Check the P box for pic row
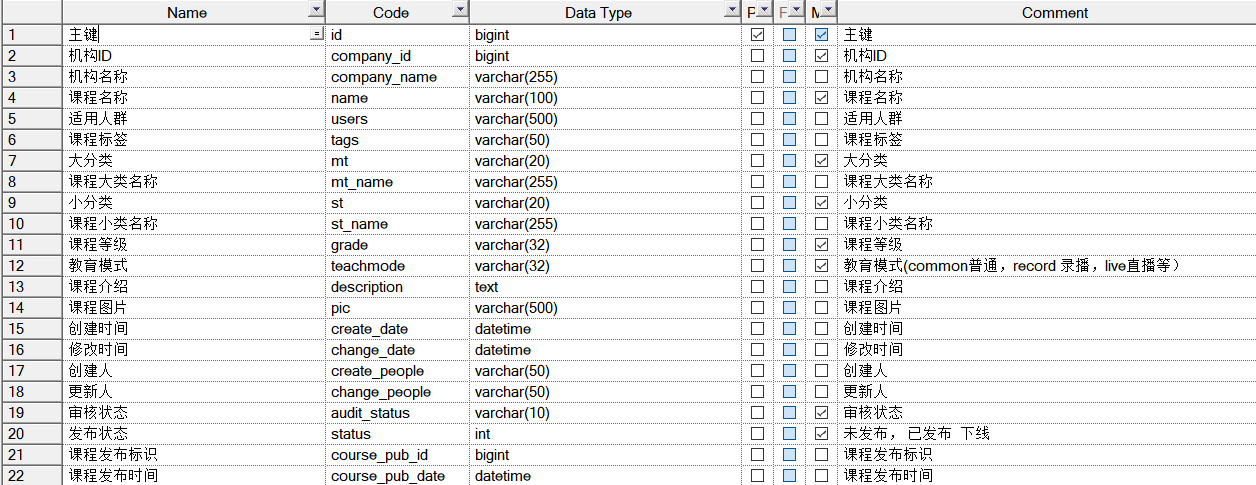1256x485 pixels. pyautogui.click(x=757, y=308)
